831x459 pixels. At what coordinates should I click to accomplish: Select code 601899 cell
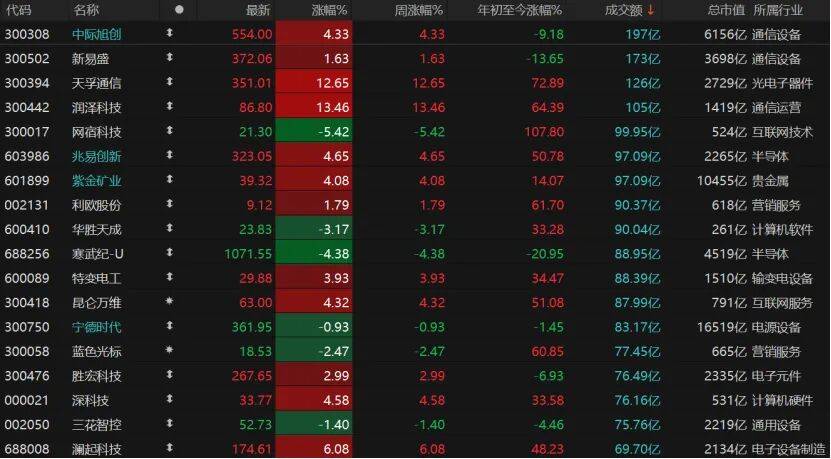27,181
